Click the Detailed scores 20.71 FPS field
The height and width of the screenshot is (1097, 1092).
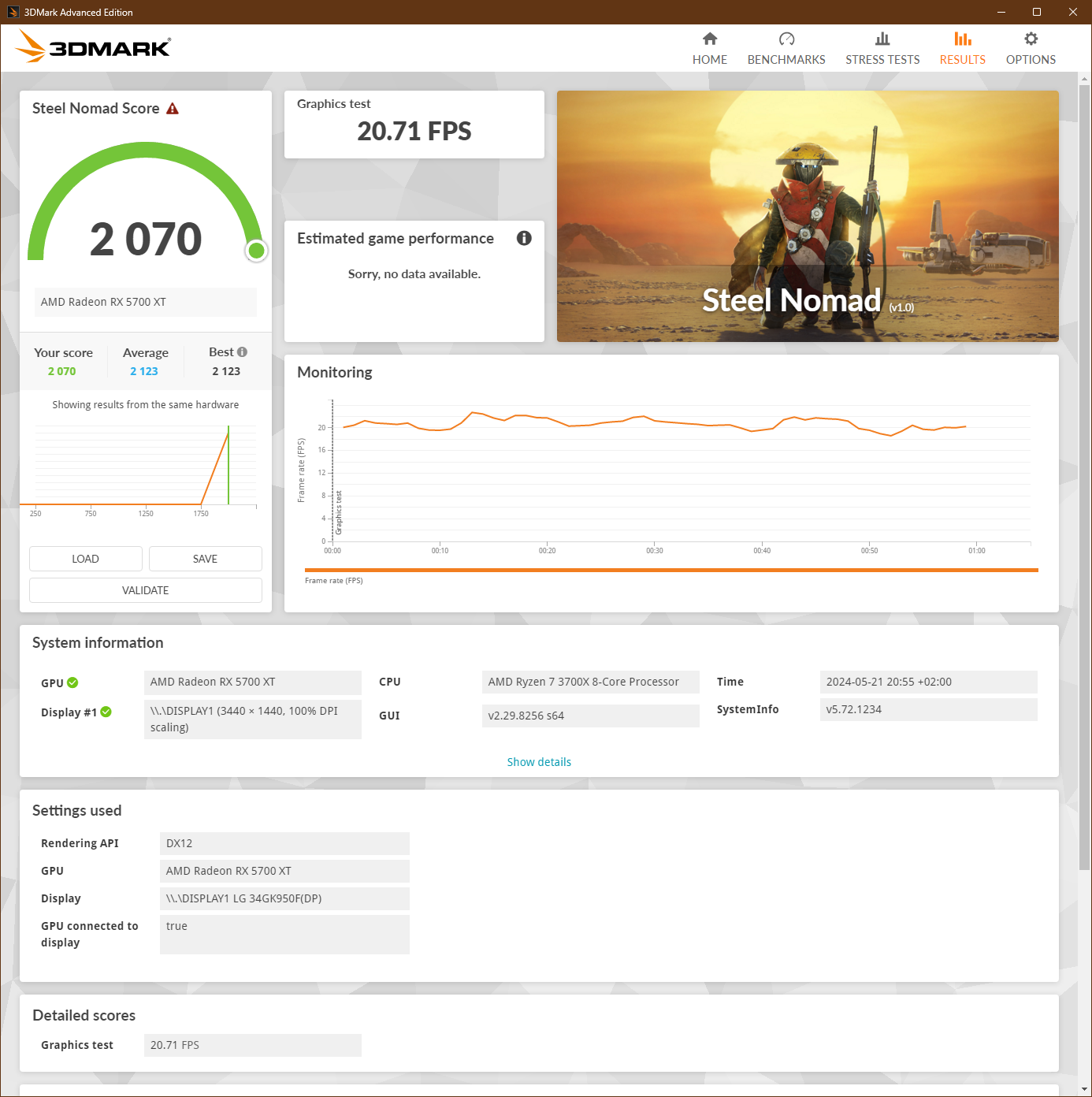pyautogui.click(x=253, y=1045)
